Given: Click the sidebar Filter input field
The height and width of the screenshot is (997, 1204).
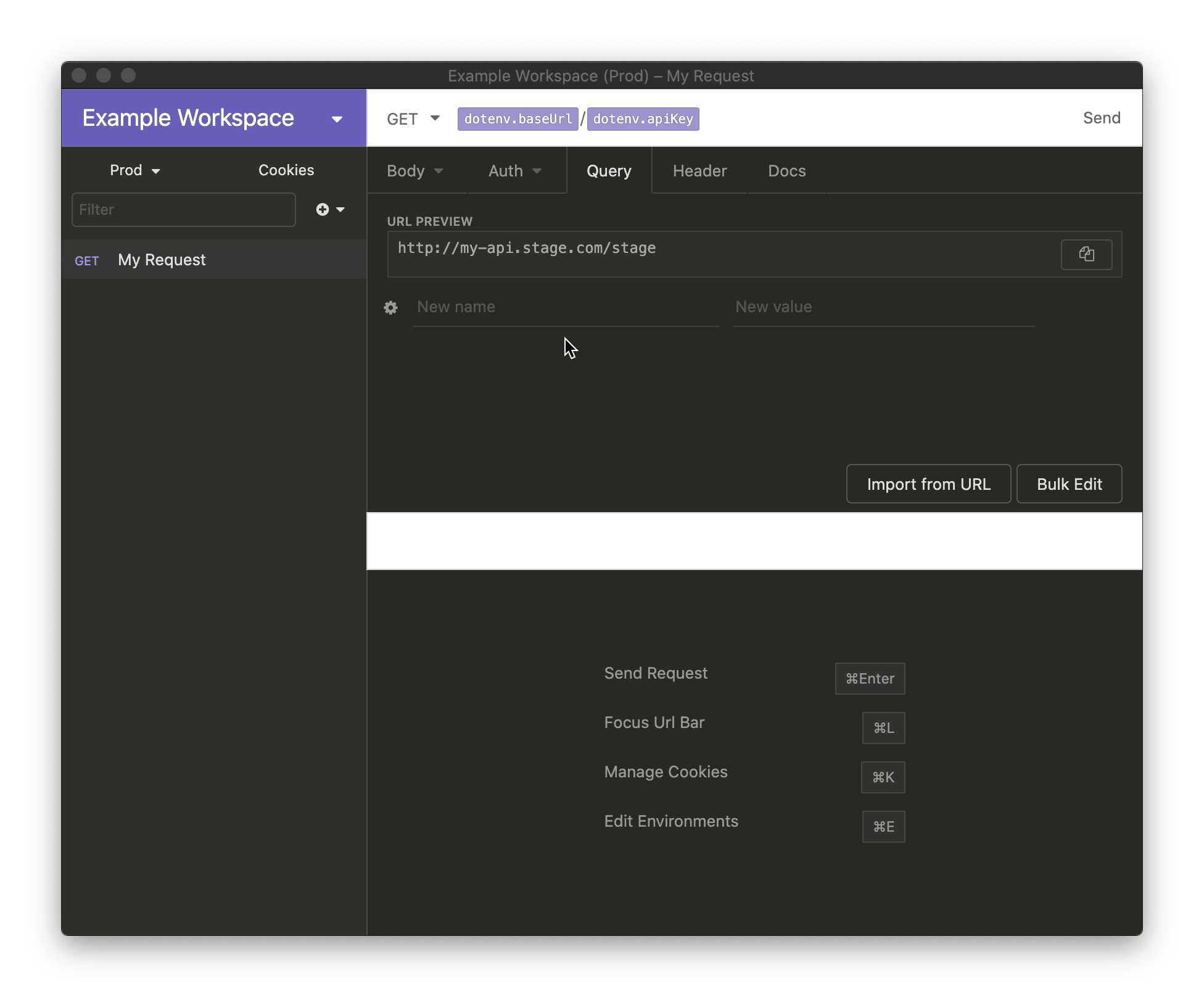Looking at the screenshot, I should click(x=183, y=210).
